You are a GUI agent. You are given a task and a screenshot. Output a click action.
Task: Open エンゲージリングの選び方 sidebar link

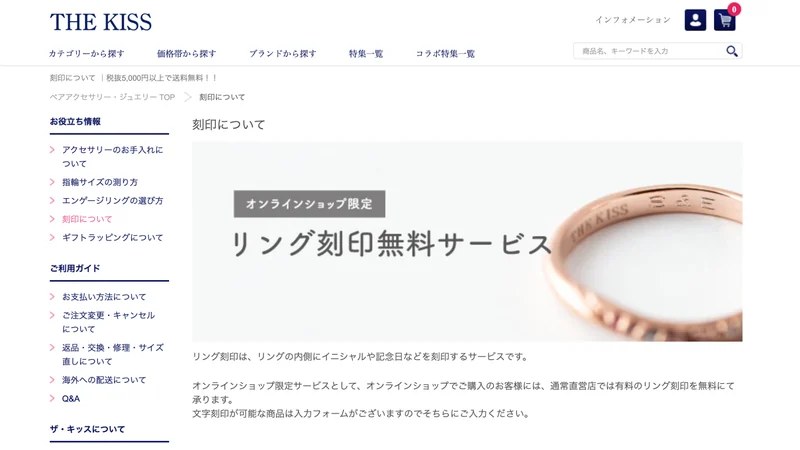click(x=112, y=201)
